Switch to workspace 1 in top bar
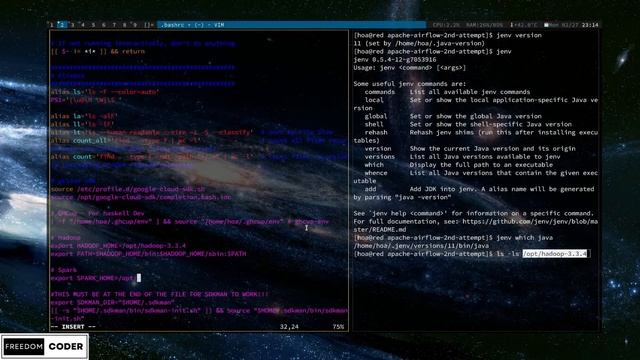The width and height of the screenshot is (640, 360). coord(52,25)
